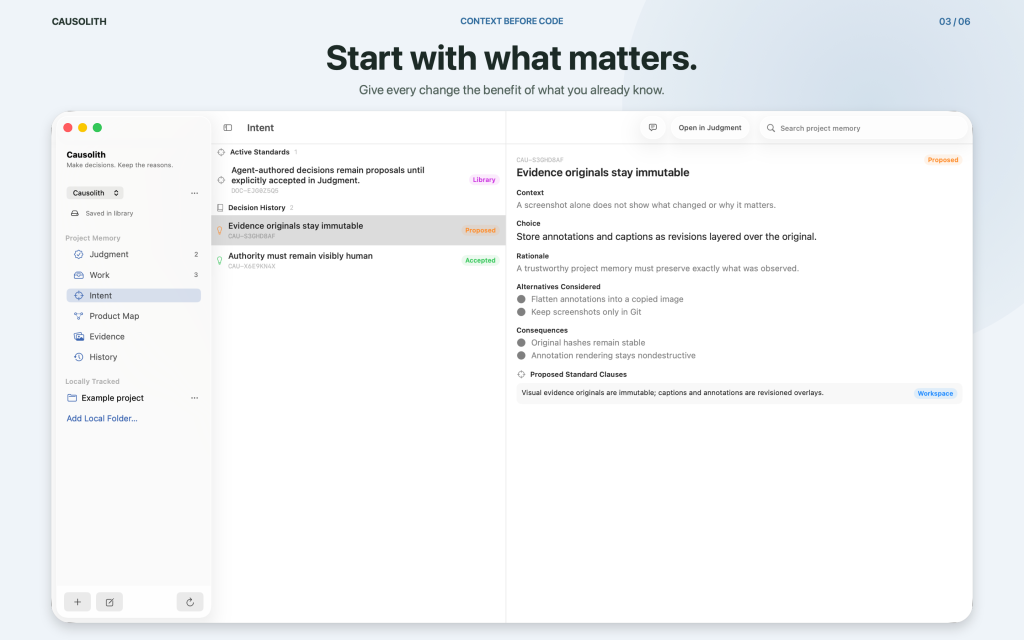This screenshot has height=640, width=1024.
Task: Select the Agent-authored decisions standard row
Action: (x=359, y=180)
